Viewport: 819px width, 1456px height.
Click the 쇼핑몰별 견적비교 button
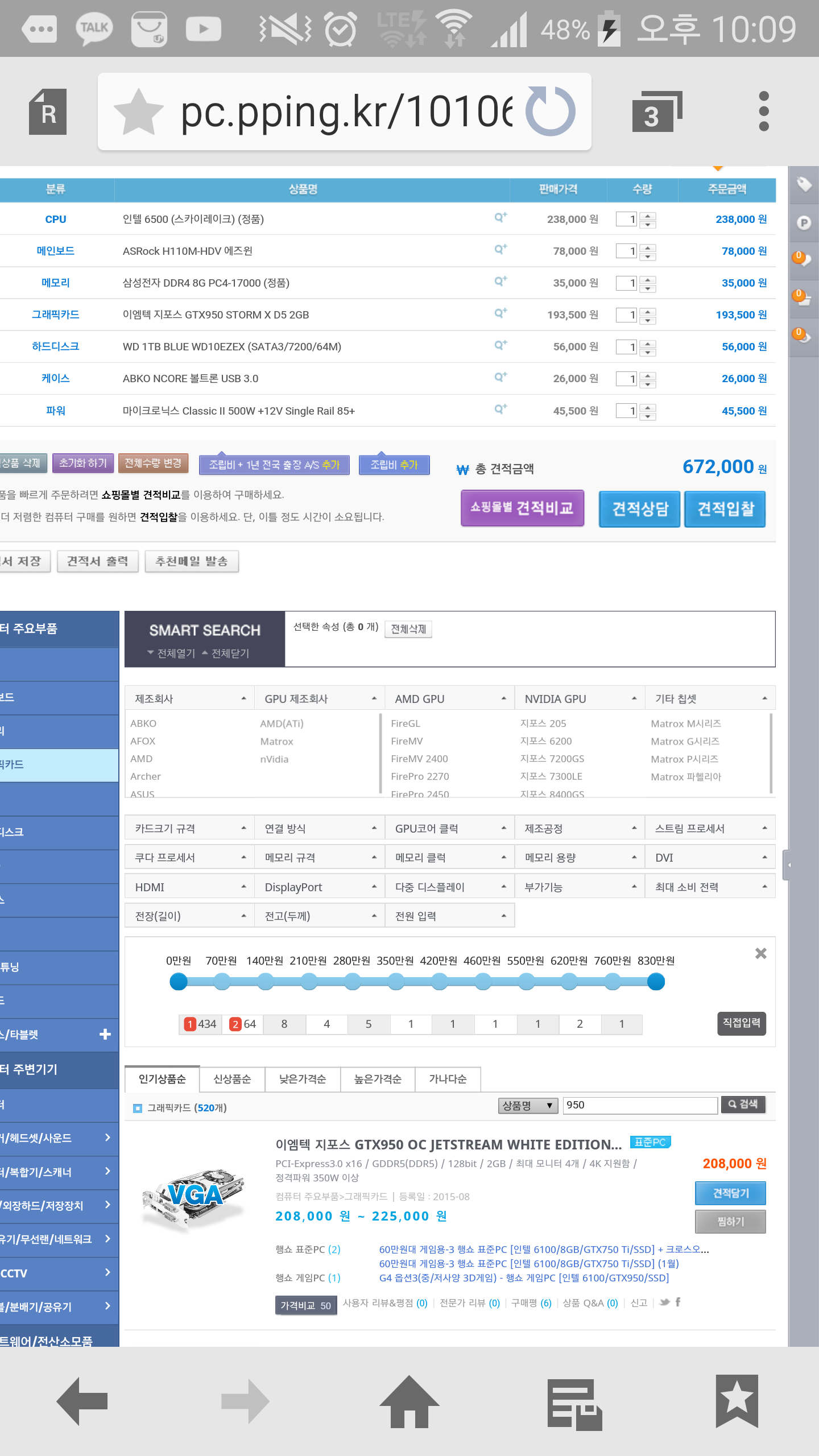522,508
